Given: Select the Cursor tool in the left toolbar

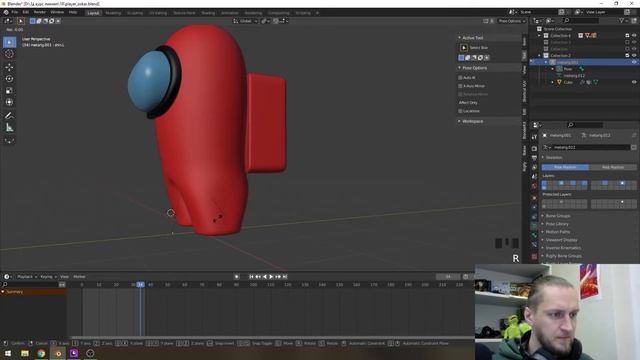Looking at the screenshot, I should pos(9,54).
